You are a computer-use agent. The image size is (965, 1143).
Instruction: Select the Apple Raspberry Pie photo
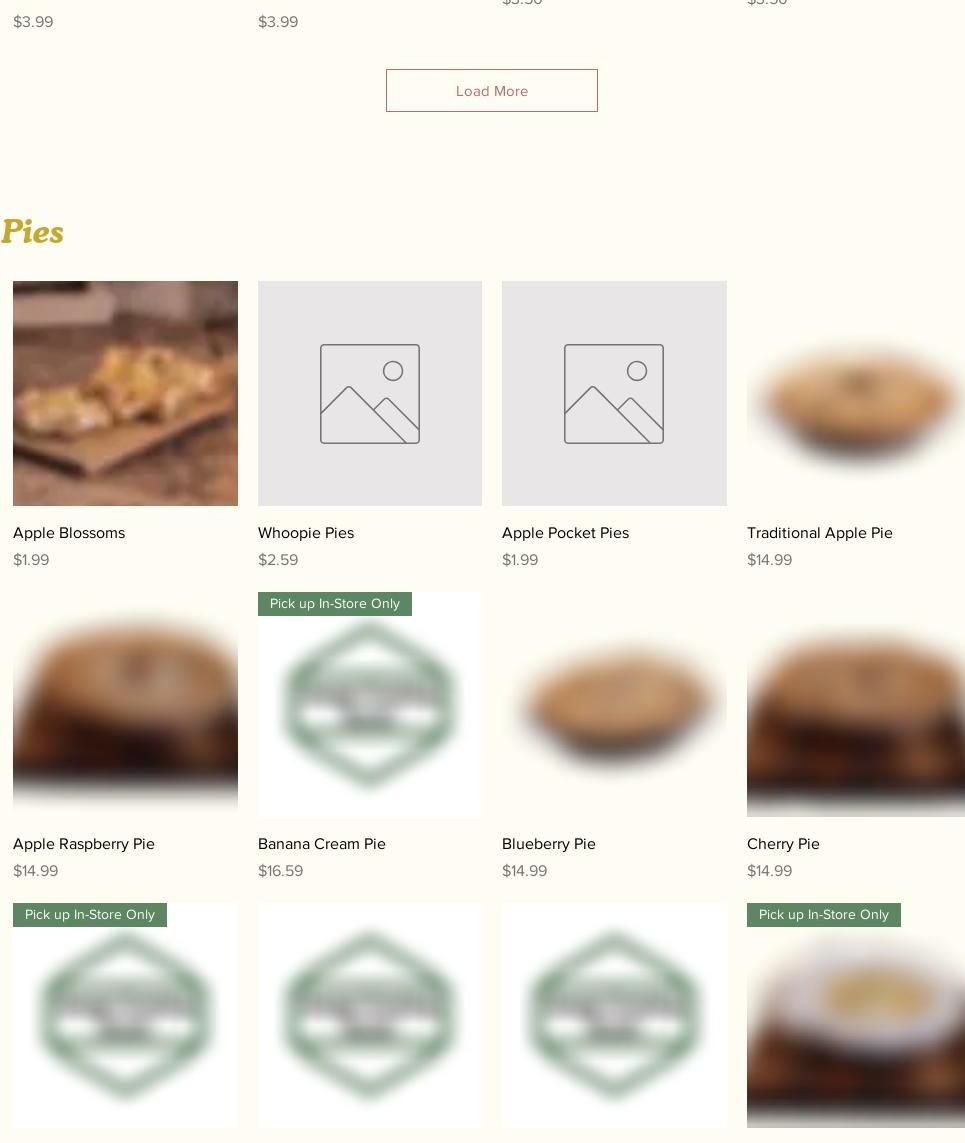click(x=125, y=704)
